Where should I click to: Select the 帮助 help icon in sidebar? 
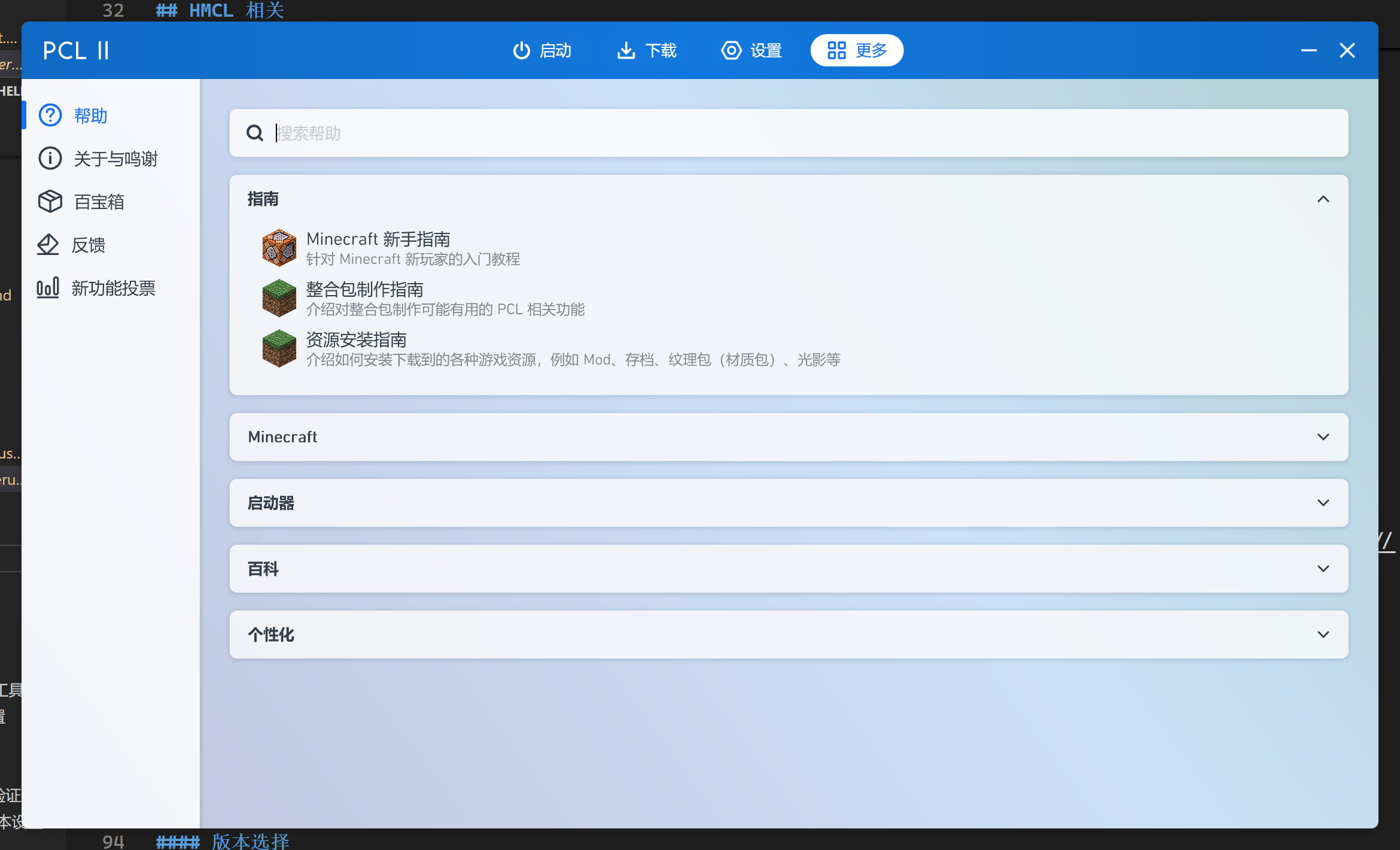(50, 115)
